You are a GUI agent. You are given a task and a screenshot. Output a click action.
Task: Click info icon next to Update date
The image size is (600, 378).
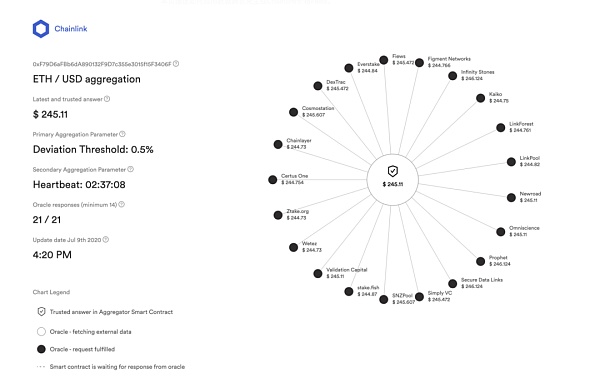106,240
